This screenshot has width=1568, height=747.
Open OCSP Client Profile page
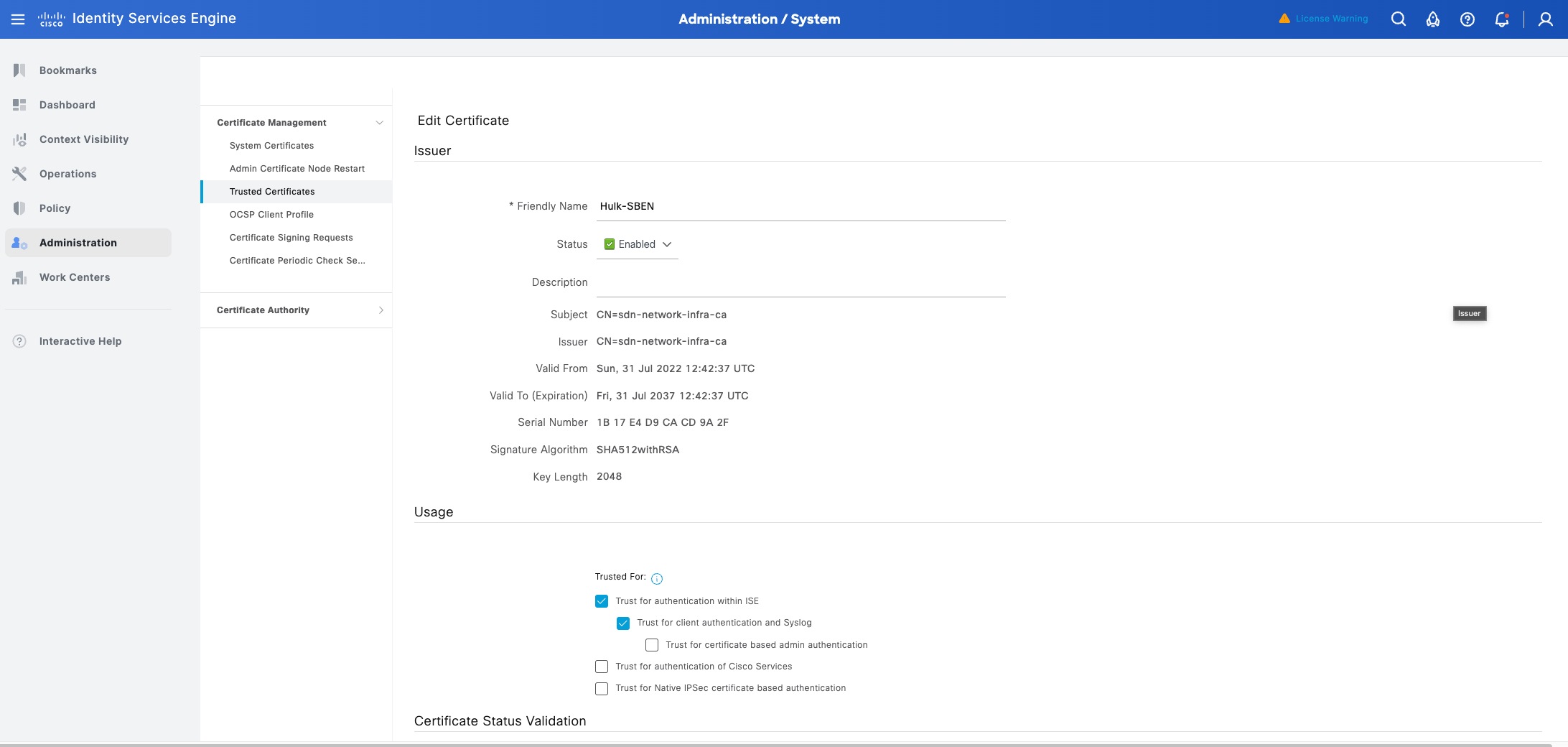tap(271, 214)
